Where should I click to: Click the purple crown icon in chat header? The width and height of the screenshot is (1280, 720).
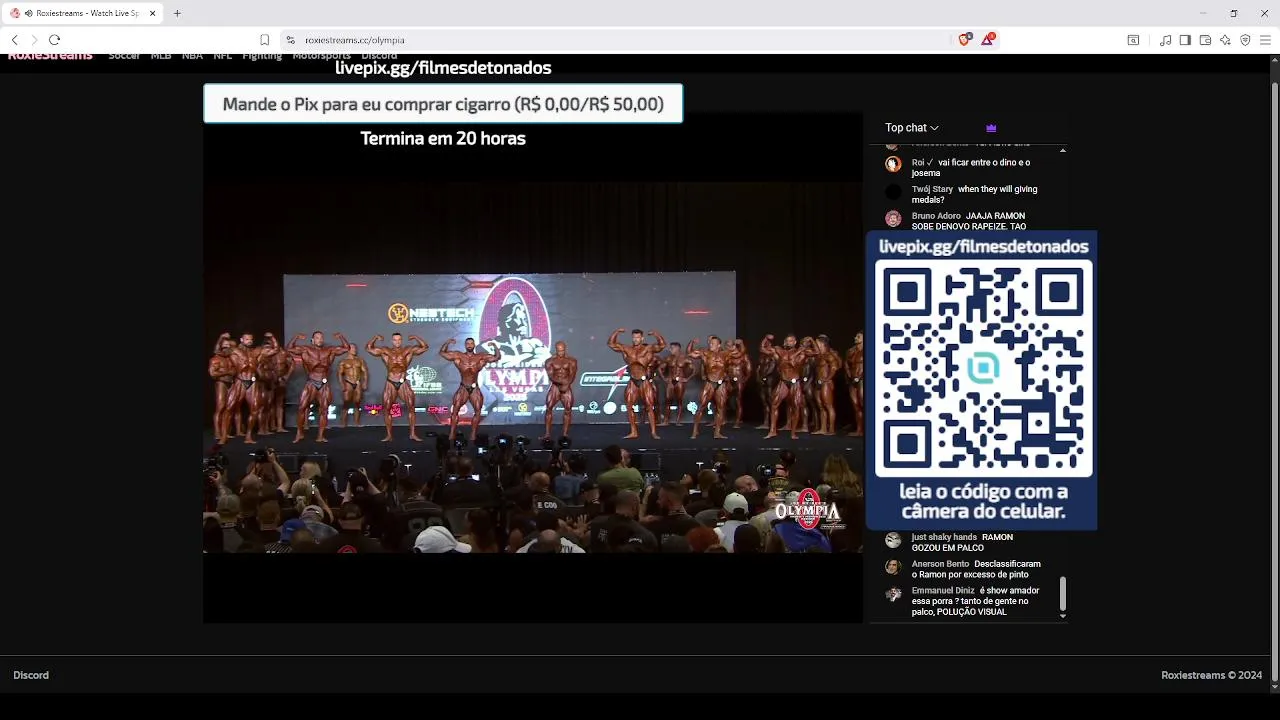coord(991,128)
